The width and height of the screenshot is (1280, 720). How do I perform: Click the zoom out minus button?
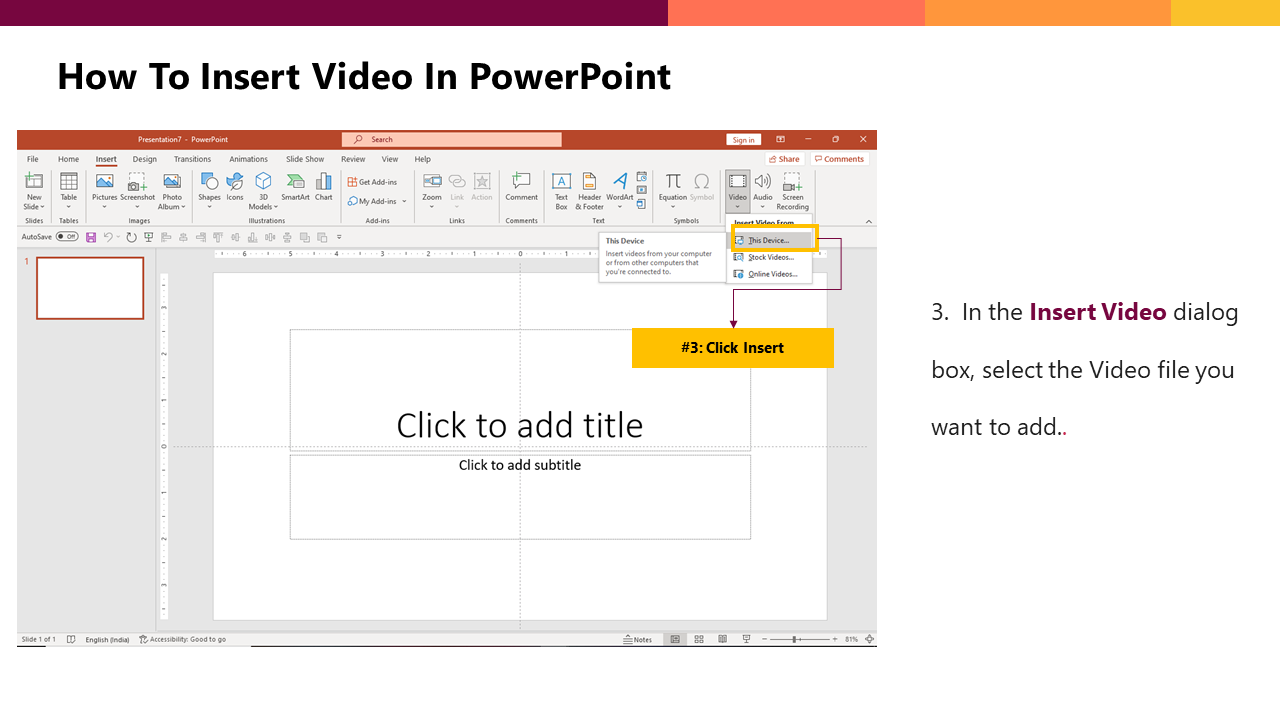tap(765, 639)
